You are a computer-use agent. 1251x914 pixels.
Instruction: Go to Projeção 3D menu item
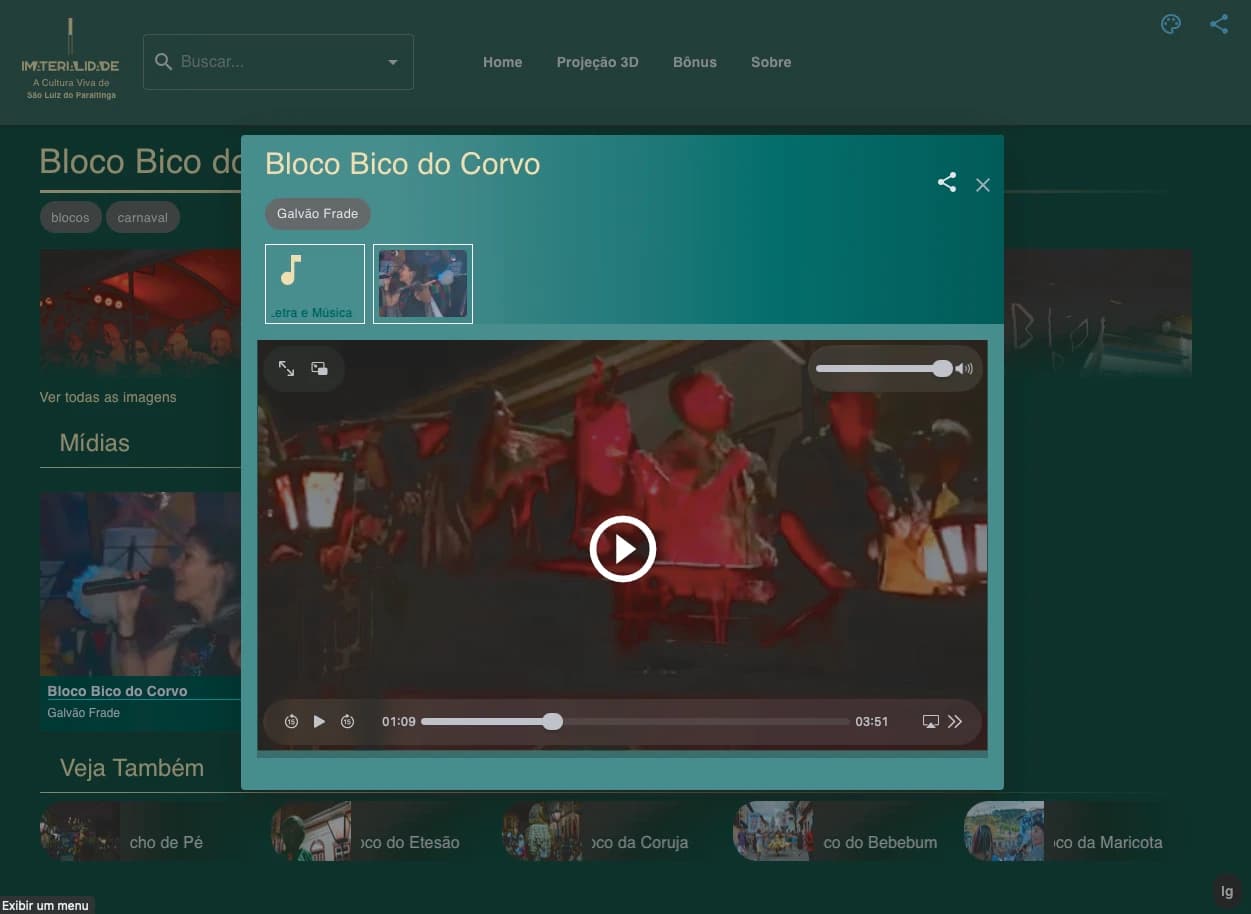[597, 62]
